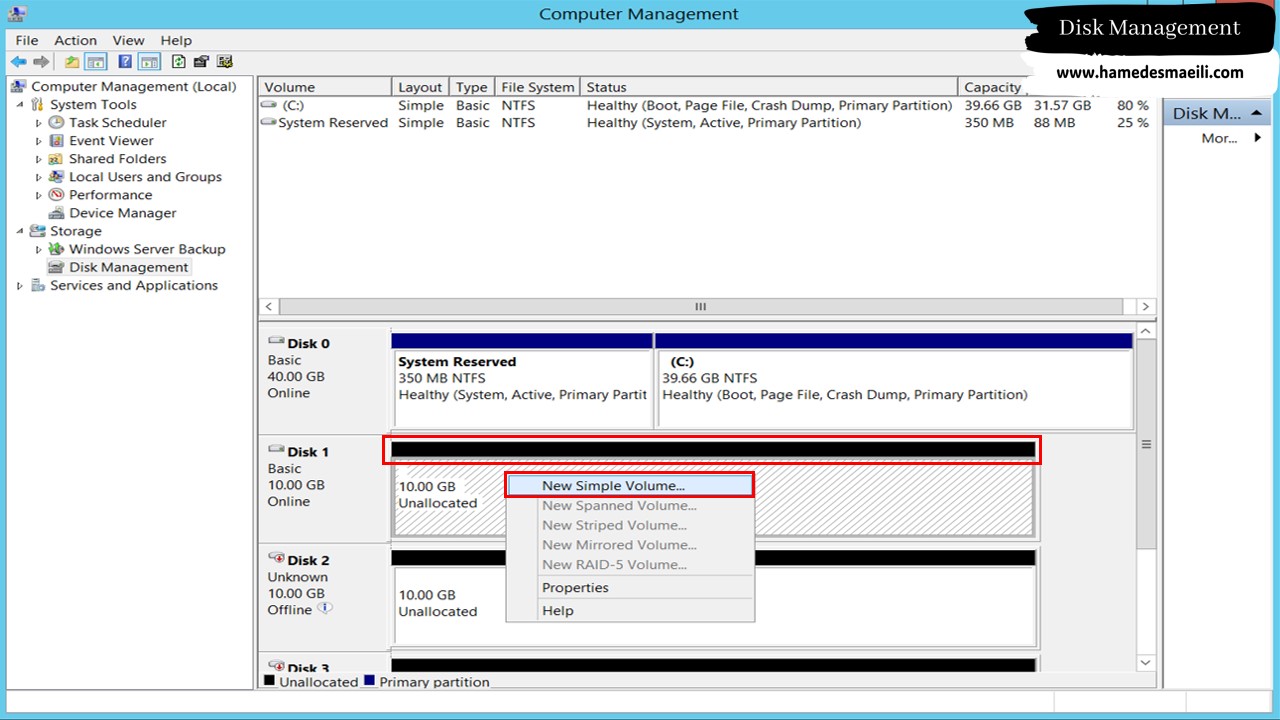The image size is (1280, 720).
Task: Click the Forward arrow in the toolbar
Action: tap(41, 62)
